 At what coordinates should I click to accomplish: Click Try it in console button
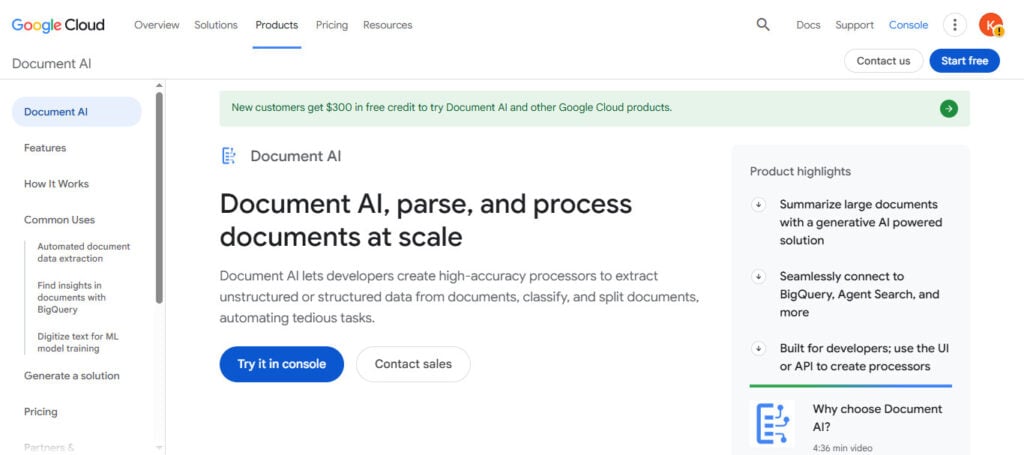[281, 364]
